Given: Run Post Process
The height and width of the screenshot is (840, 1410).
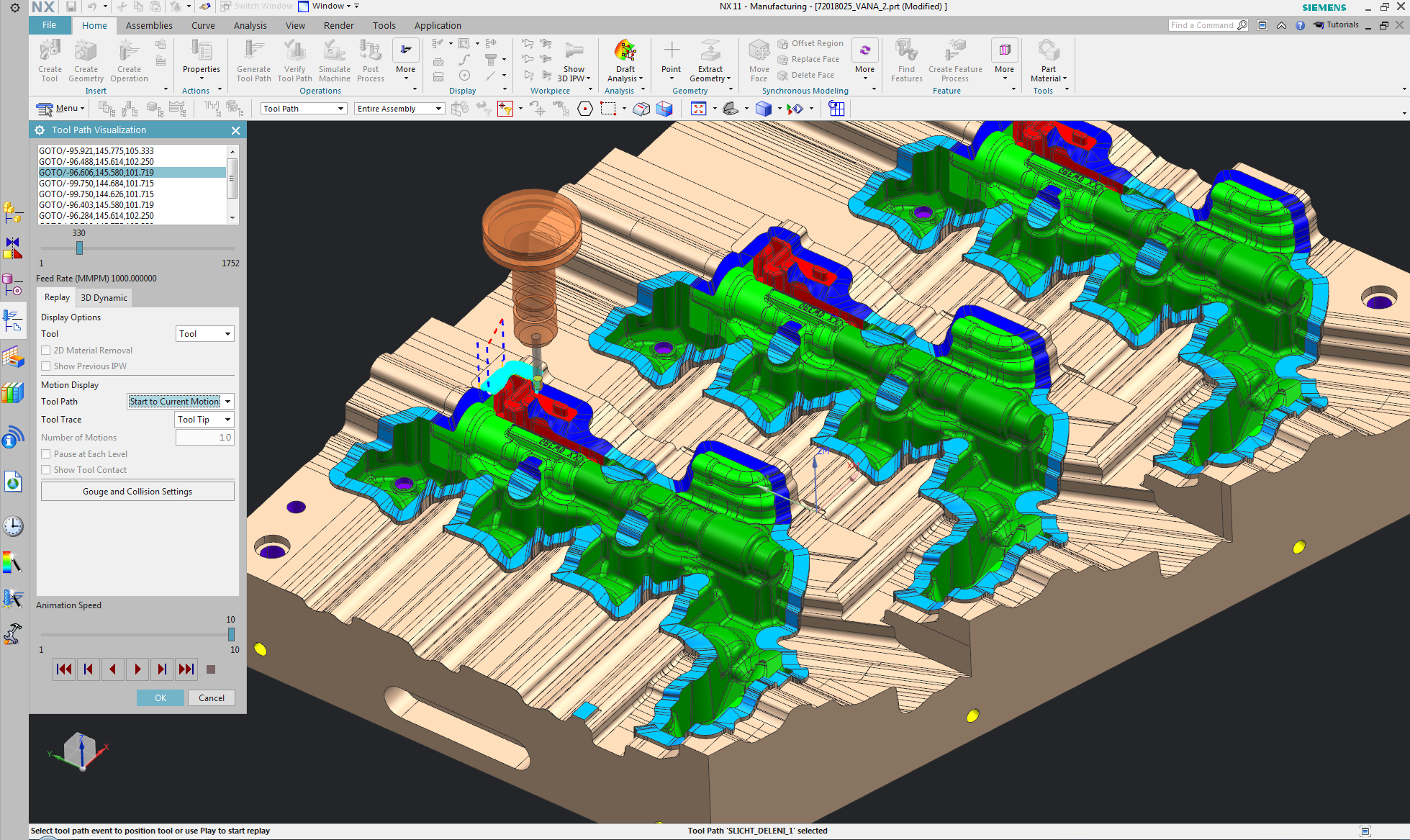Looking at the screenshot, I should tap(370, 61).
